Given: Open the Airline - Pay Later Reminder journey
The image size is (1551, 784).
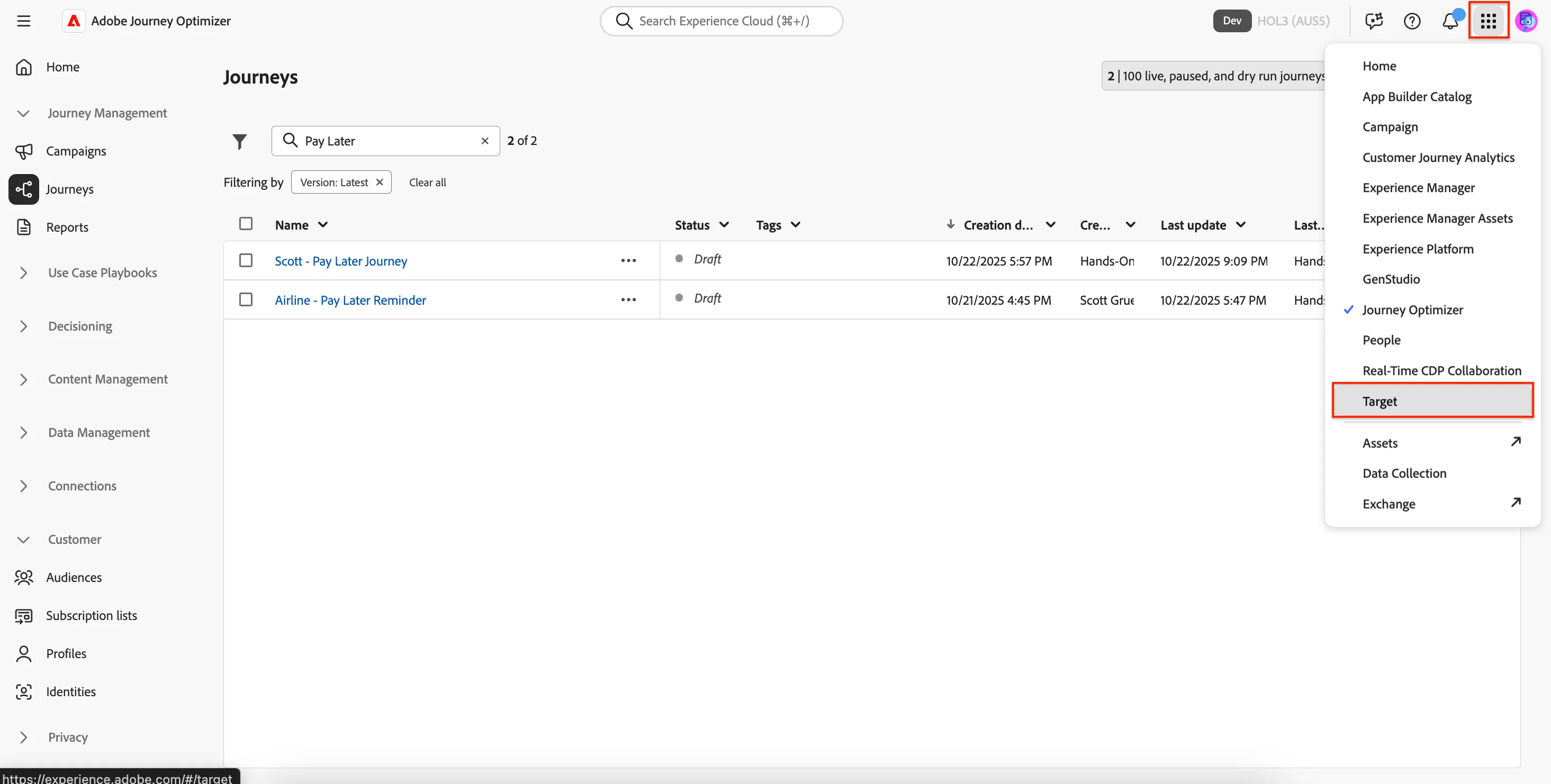Looking at the screenshot, I should pyautogui.click(x=350, y=300).
